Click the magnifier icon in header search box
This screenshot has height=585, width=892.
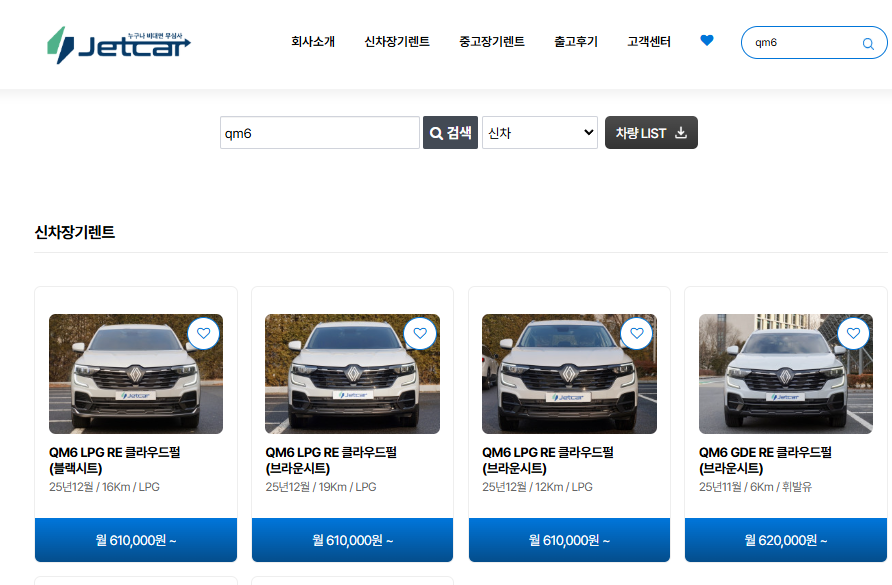[x=868, y=43]
